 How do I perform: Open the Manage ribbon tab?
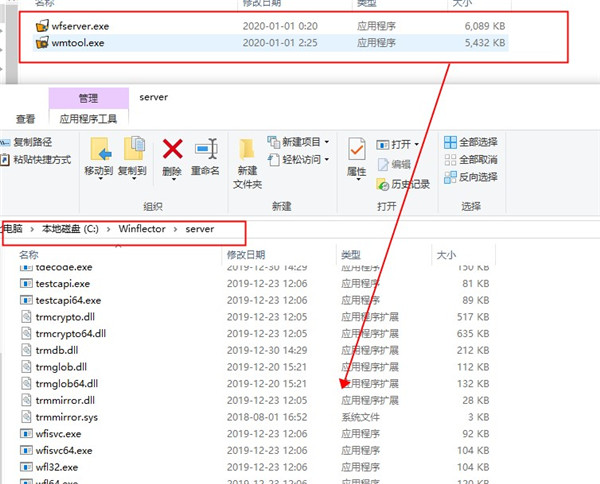point(88,98)
